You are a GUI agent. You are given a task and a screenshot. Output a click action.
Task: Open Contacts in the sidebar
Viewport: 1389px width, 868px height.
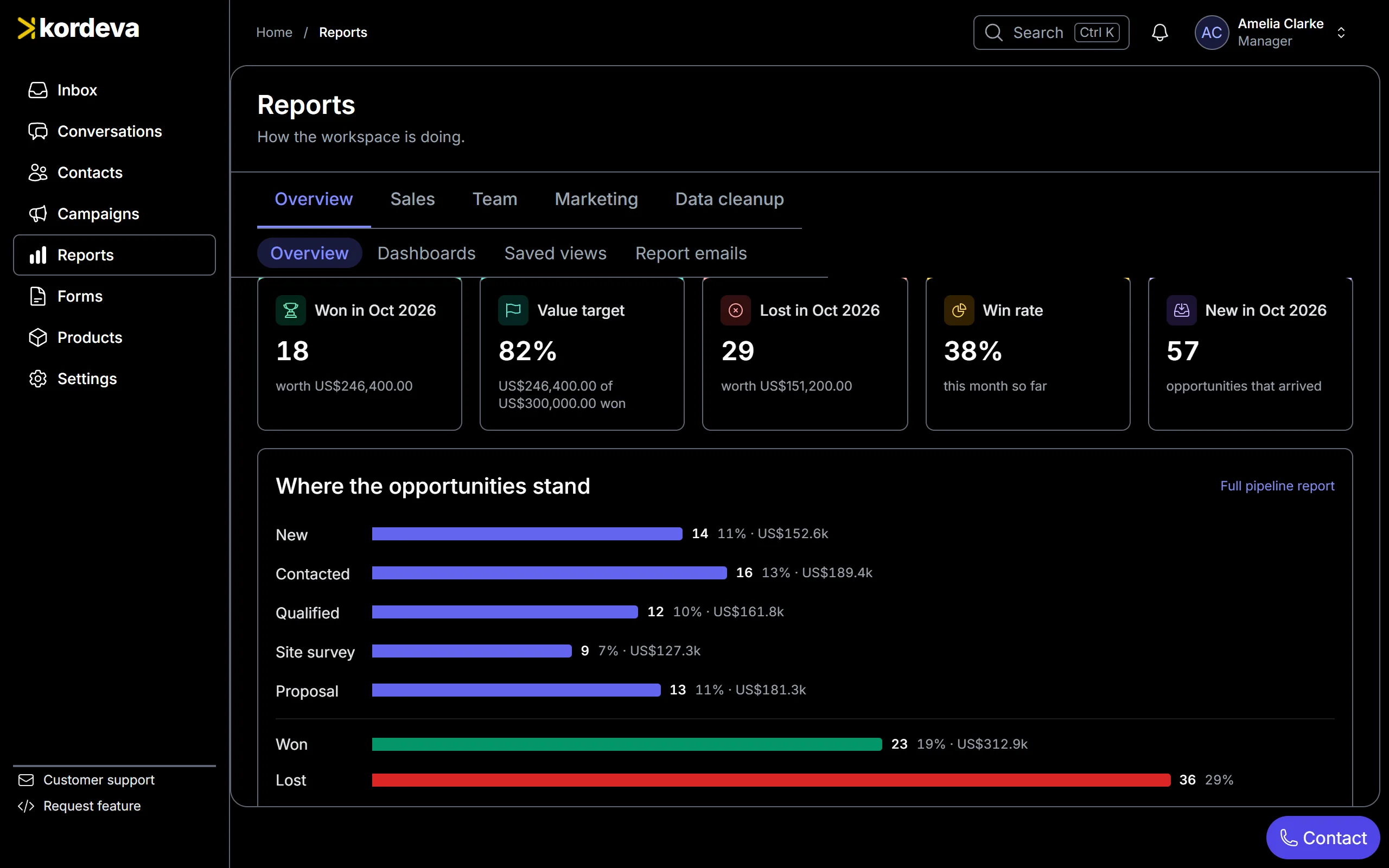114,173
